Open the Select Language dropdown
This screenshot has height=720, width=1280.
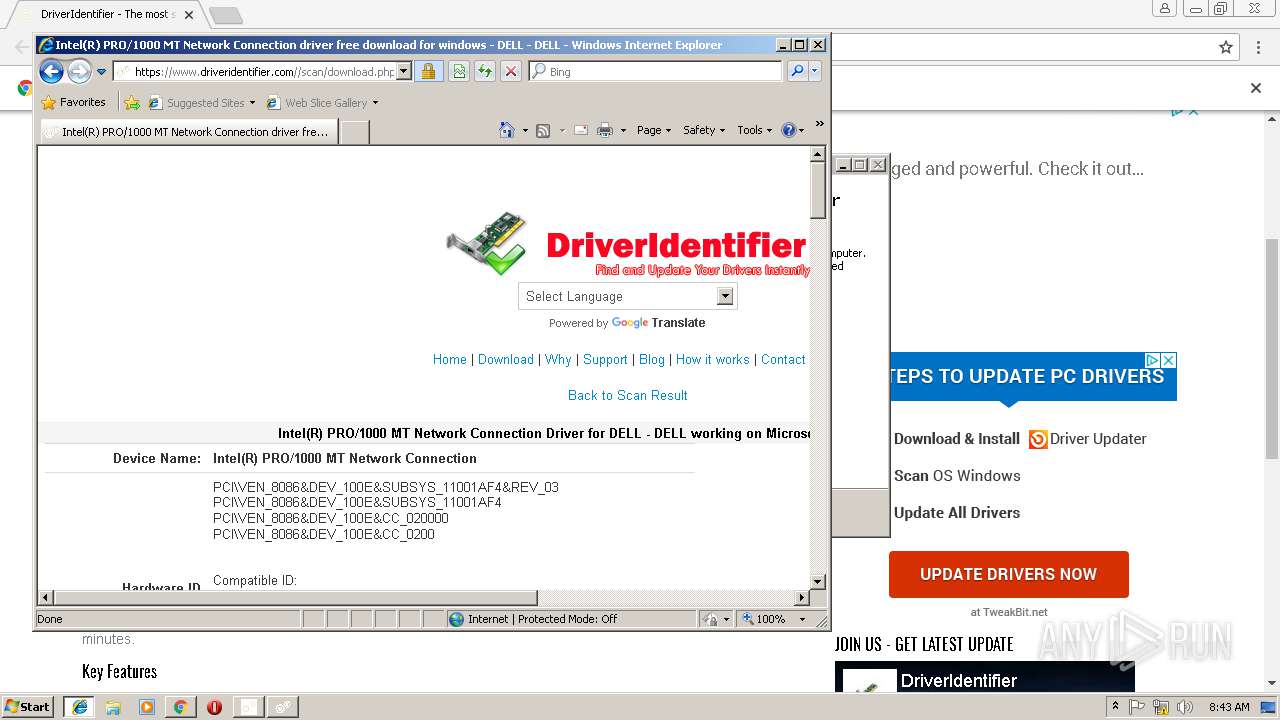coord(627,296)
